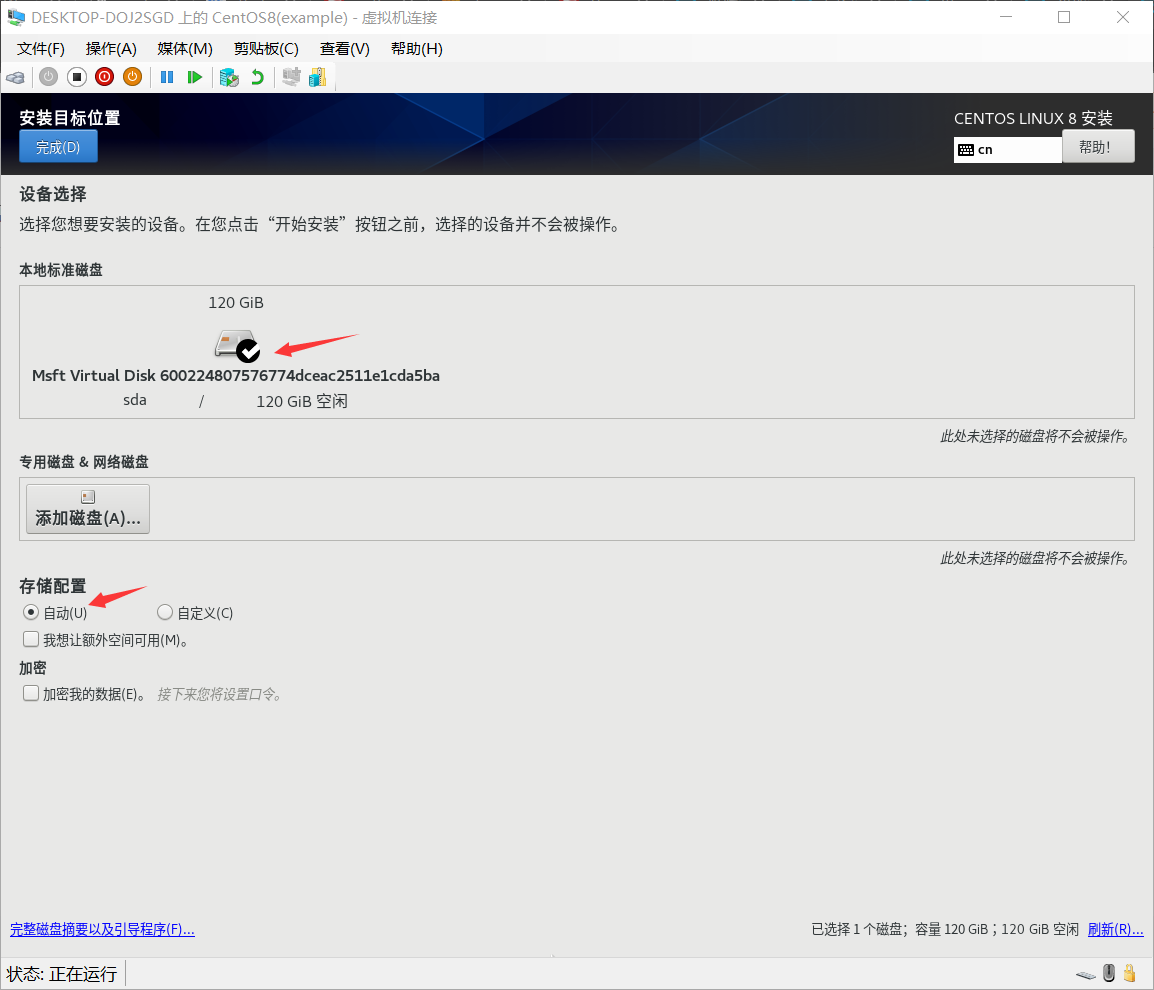Viewport: 1154px width, 990px height.
Task: Click the sda device label
Action: pos(135,400)
